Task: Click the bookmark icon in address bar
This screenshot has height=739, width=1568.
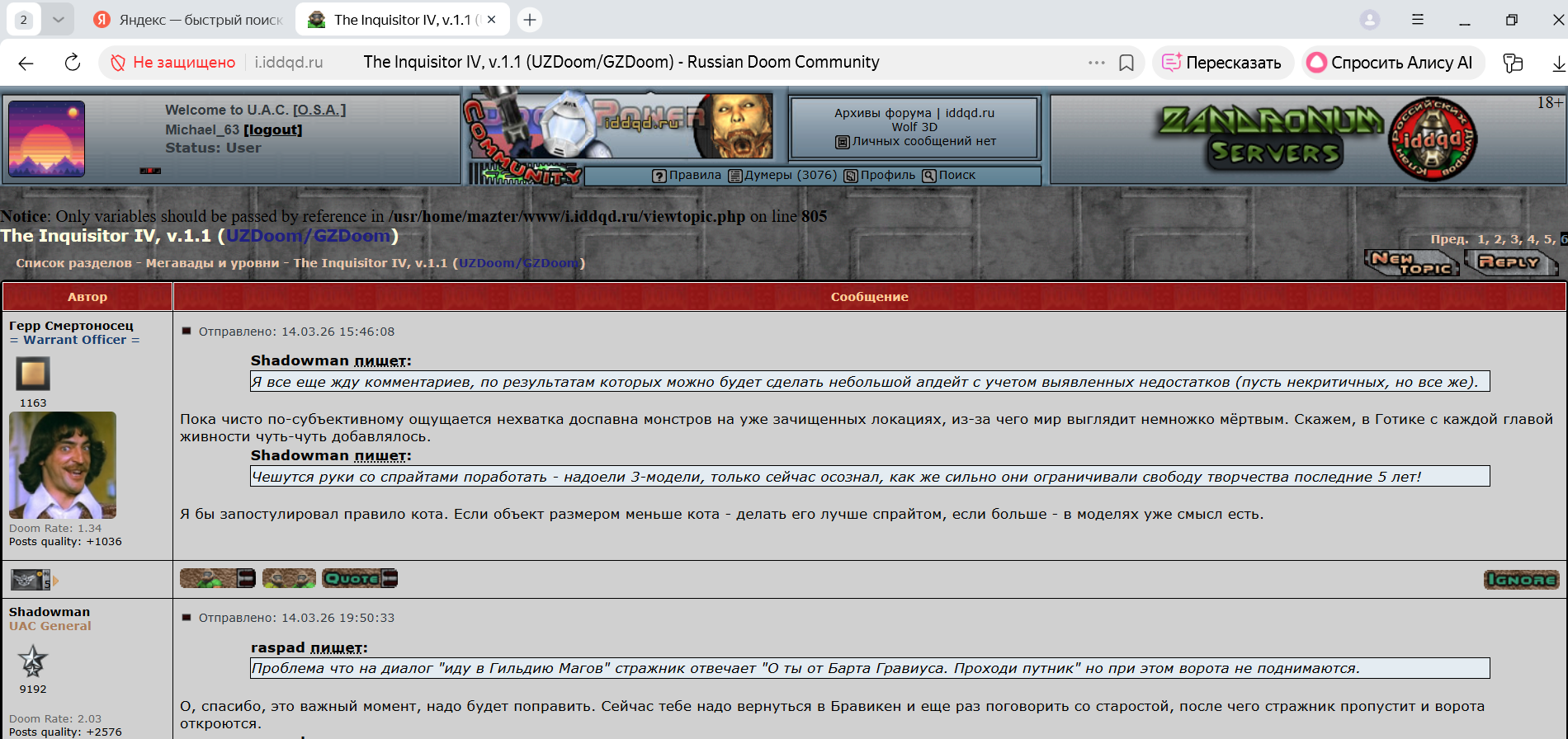Action: (1126, 63)
